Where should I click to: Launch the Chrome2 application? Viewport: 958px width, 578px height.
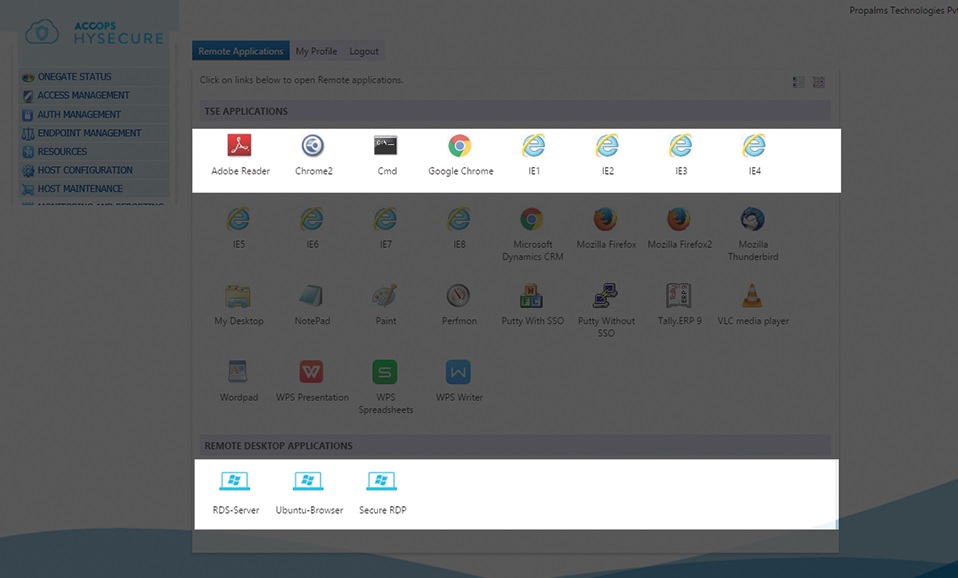coord(313,146)
